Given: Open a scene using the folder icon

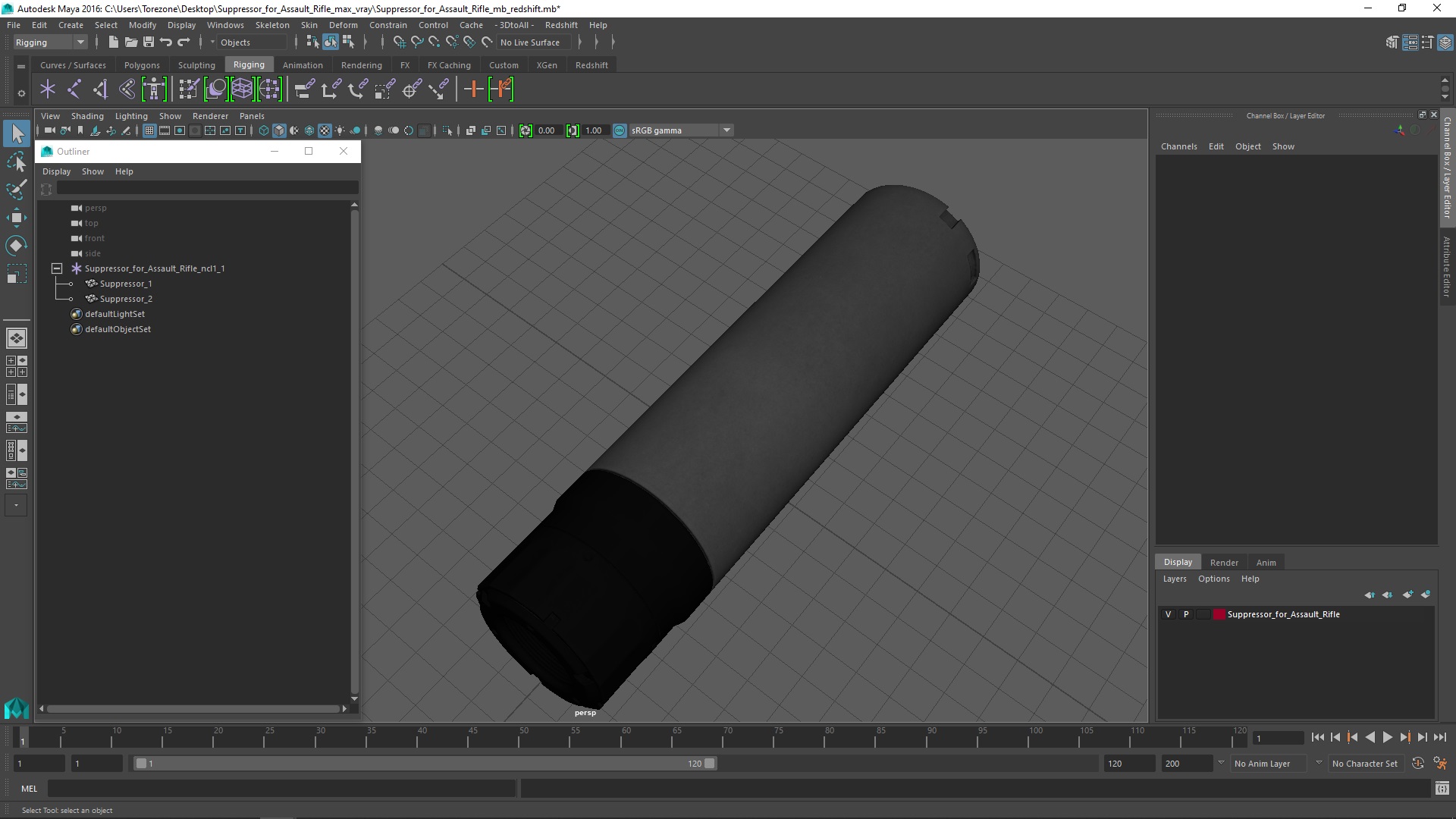Looking at the screenshot, I should pos(130,42).
